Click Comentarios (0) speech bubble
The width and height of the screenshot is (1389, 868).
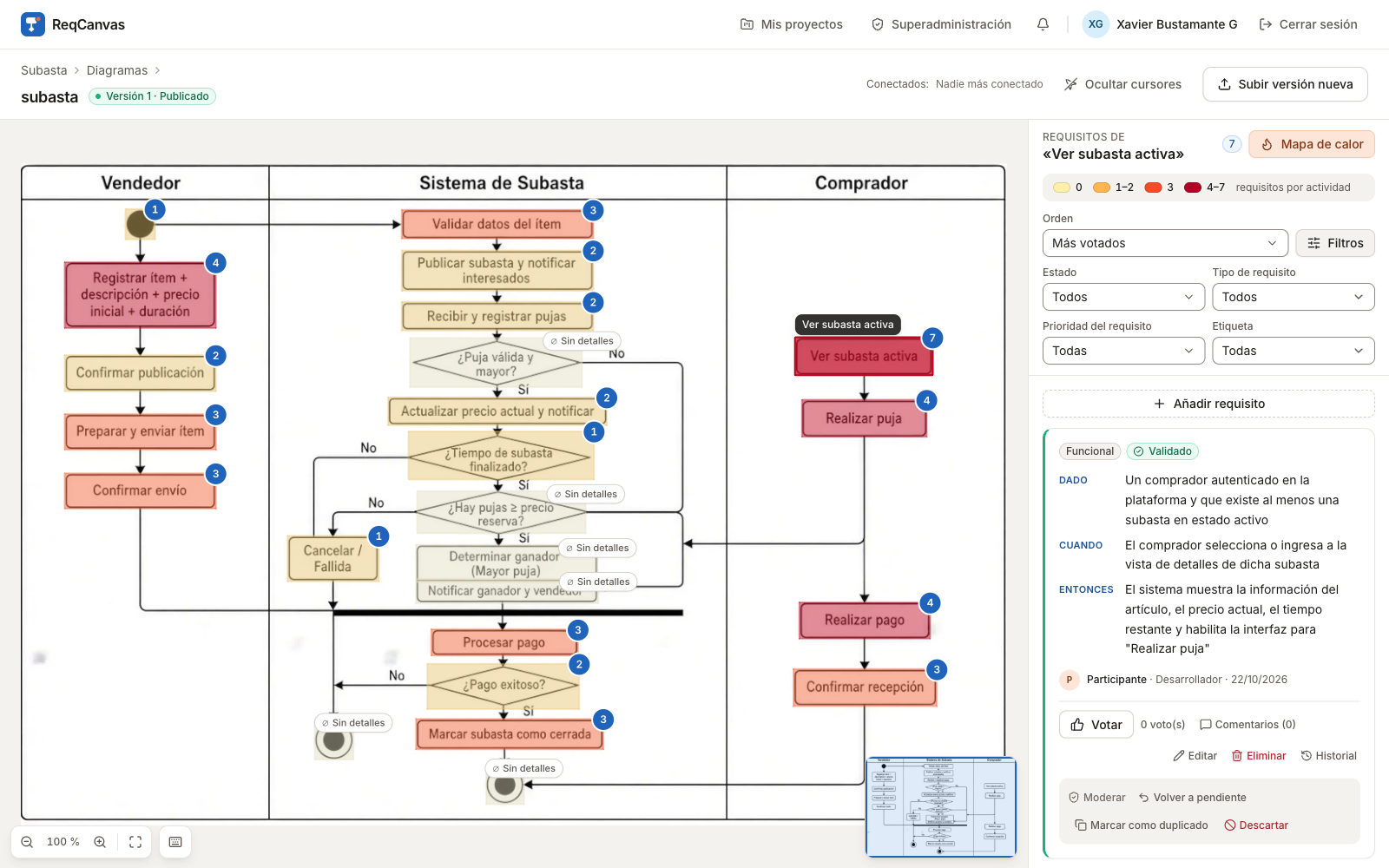click(x=1247, y=725)
